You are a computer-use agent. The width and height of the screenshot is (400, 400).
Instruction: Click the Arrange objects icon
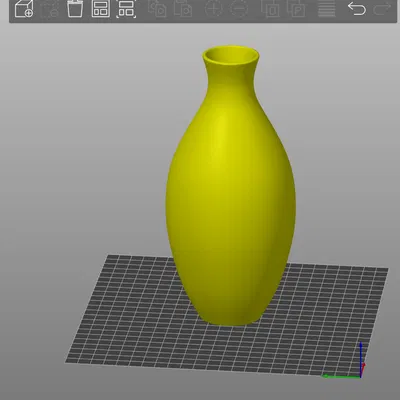tap(100, 8)
